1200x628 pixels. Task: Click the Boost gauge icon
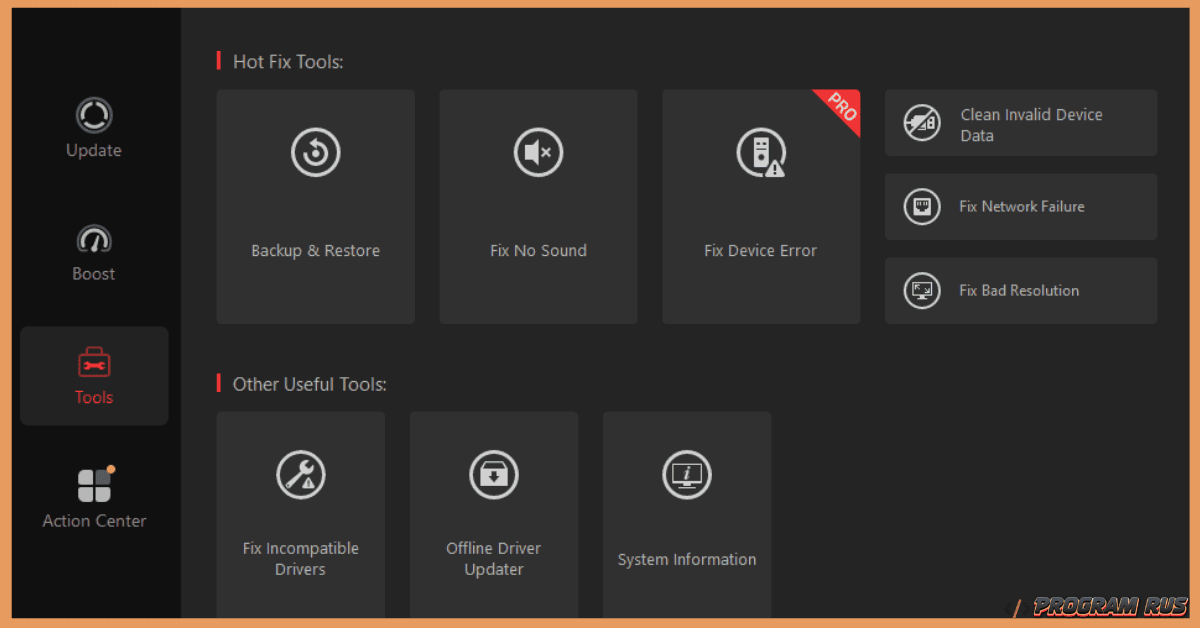pos(93,238)
